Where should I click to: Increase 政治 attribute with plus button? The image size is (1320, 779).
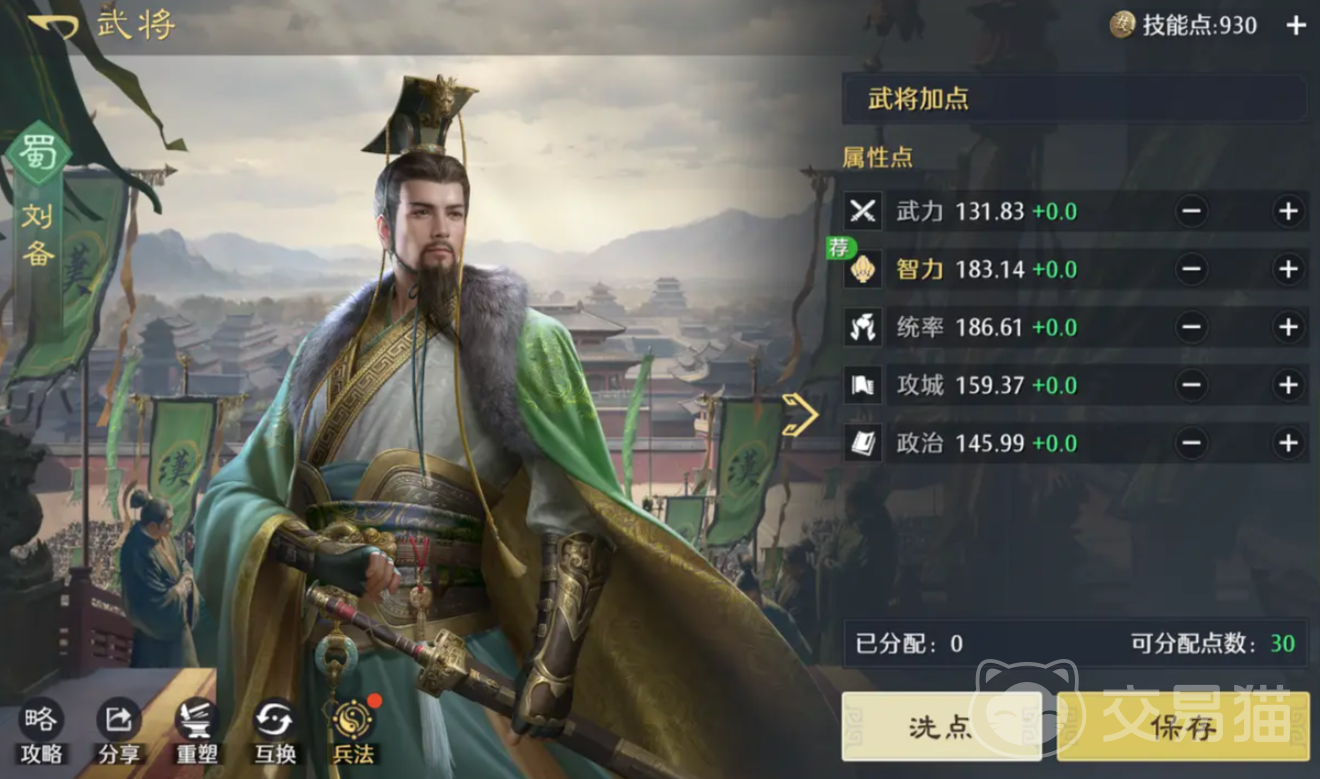1288,443
